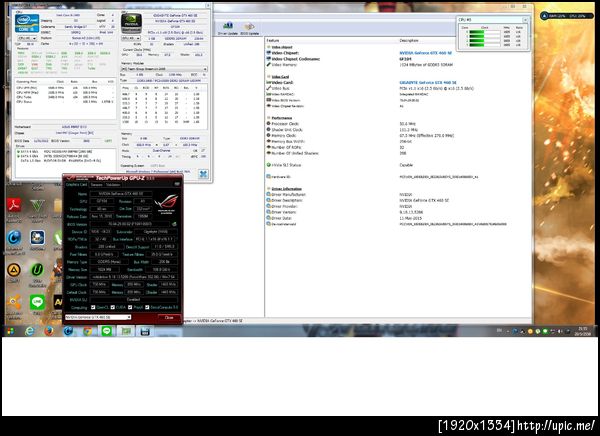600x436 pixels.
Task: Click the Windows Start button
Action: (x=10, y=331)
